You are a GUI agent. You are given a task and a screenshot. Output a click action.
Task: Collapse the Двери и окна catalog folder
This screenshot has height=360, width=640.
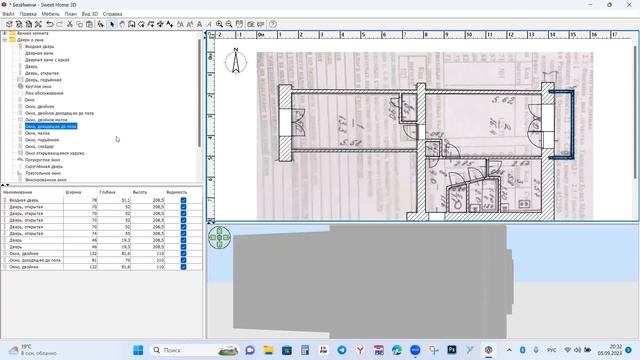(5, 40)
